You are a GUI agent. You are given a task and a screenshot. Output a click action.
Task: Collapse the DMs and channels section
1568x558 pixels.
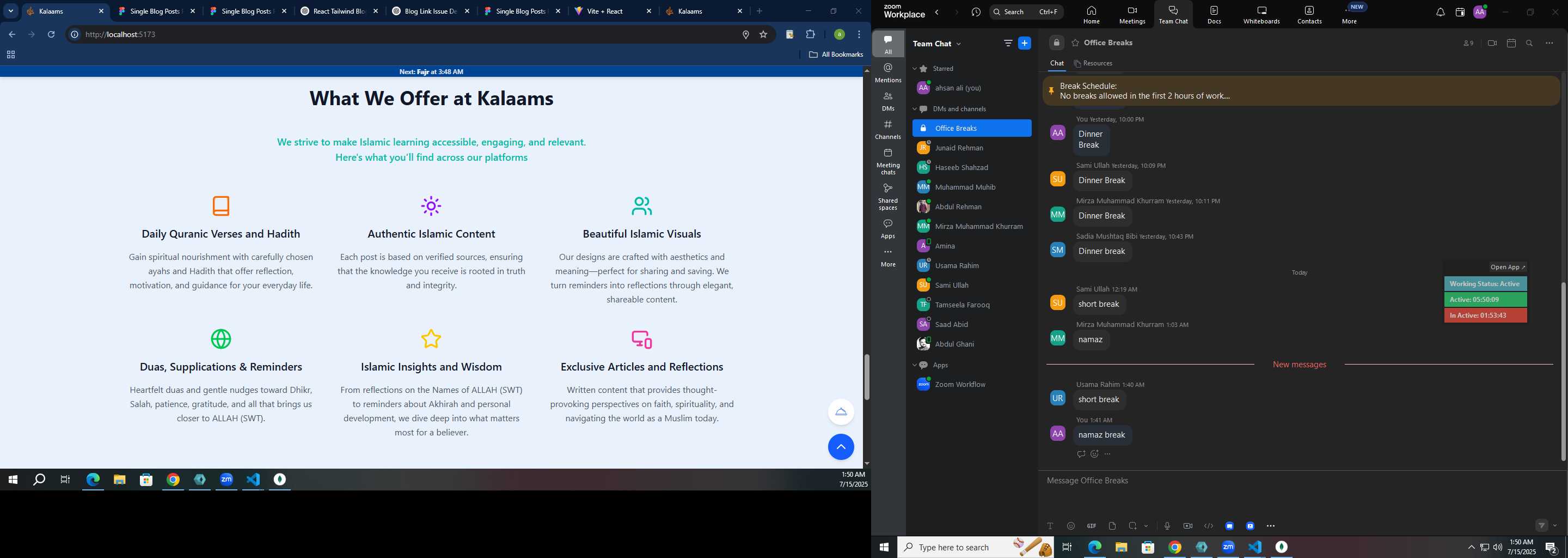(915, 109)
